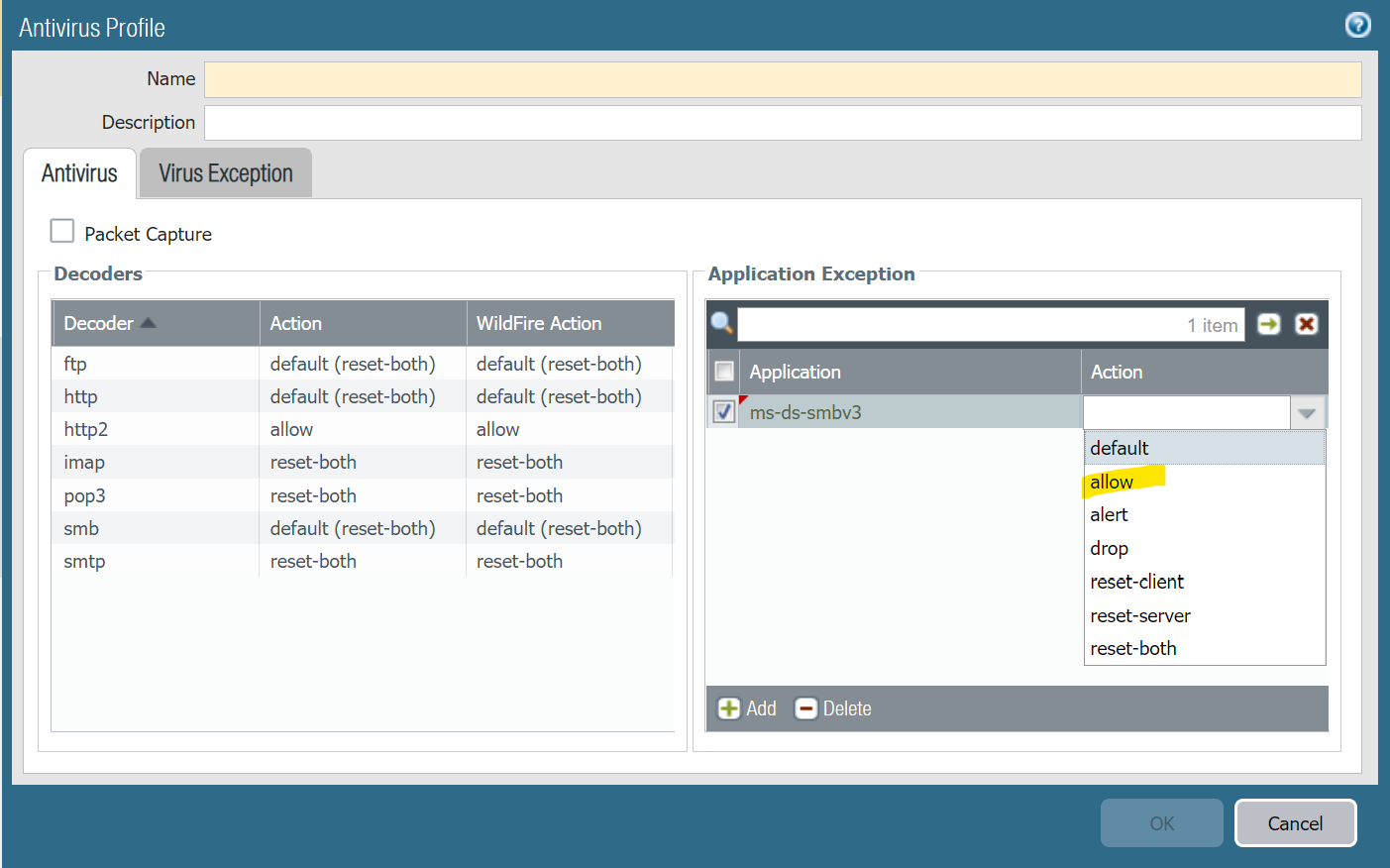This screenshot has height=868, width=1390.
Task: Open the help icon in title bar
Action: click(x=1357, y=25)
